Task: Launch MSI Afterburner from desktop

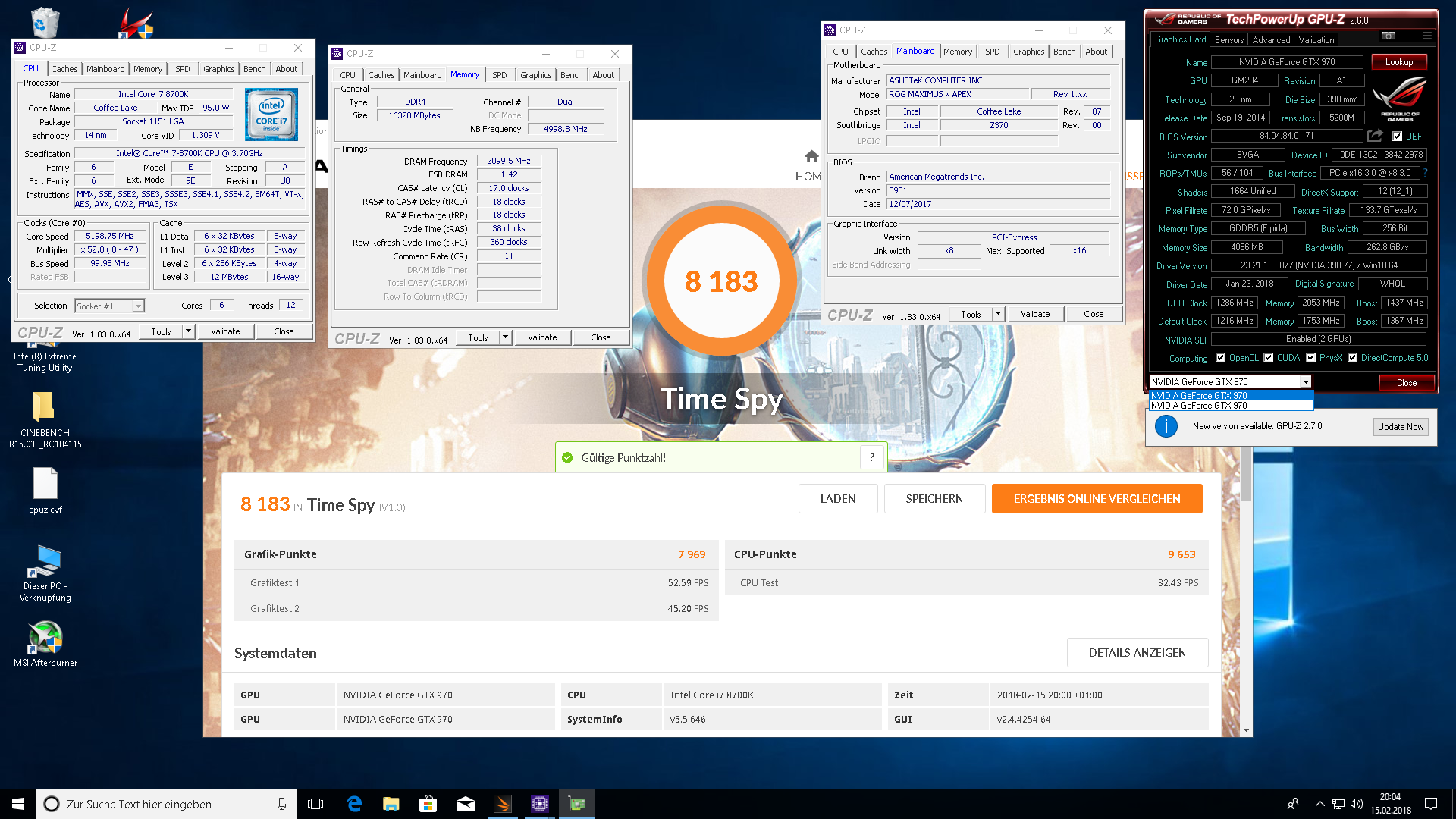Action: pyautogui.click(x=45, y=644)
